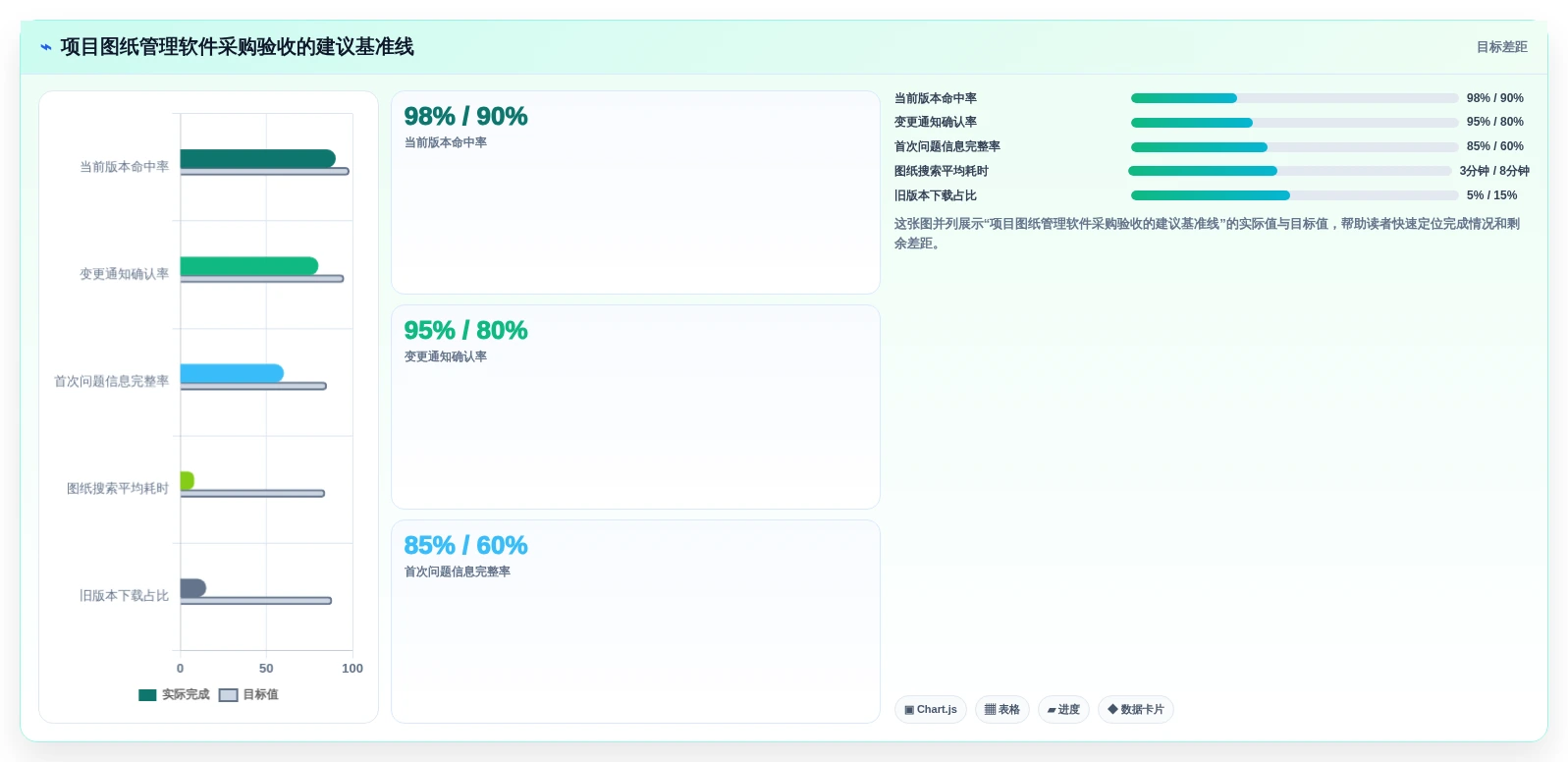1568x762 pixels.
Task: Toggle the 目标值 legend swatch
Action: click(228, 695)
